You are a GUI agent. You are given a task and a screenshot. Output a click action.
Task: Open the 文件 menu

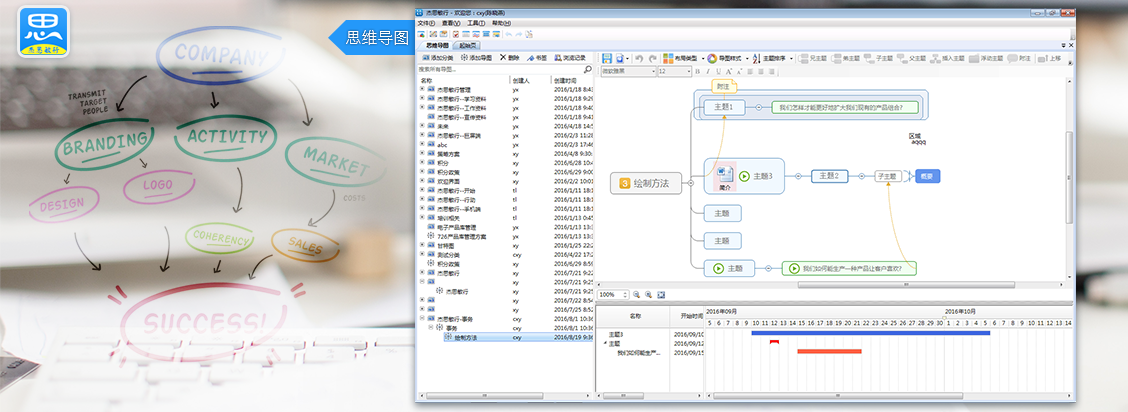[x=427, y=23]
